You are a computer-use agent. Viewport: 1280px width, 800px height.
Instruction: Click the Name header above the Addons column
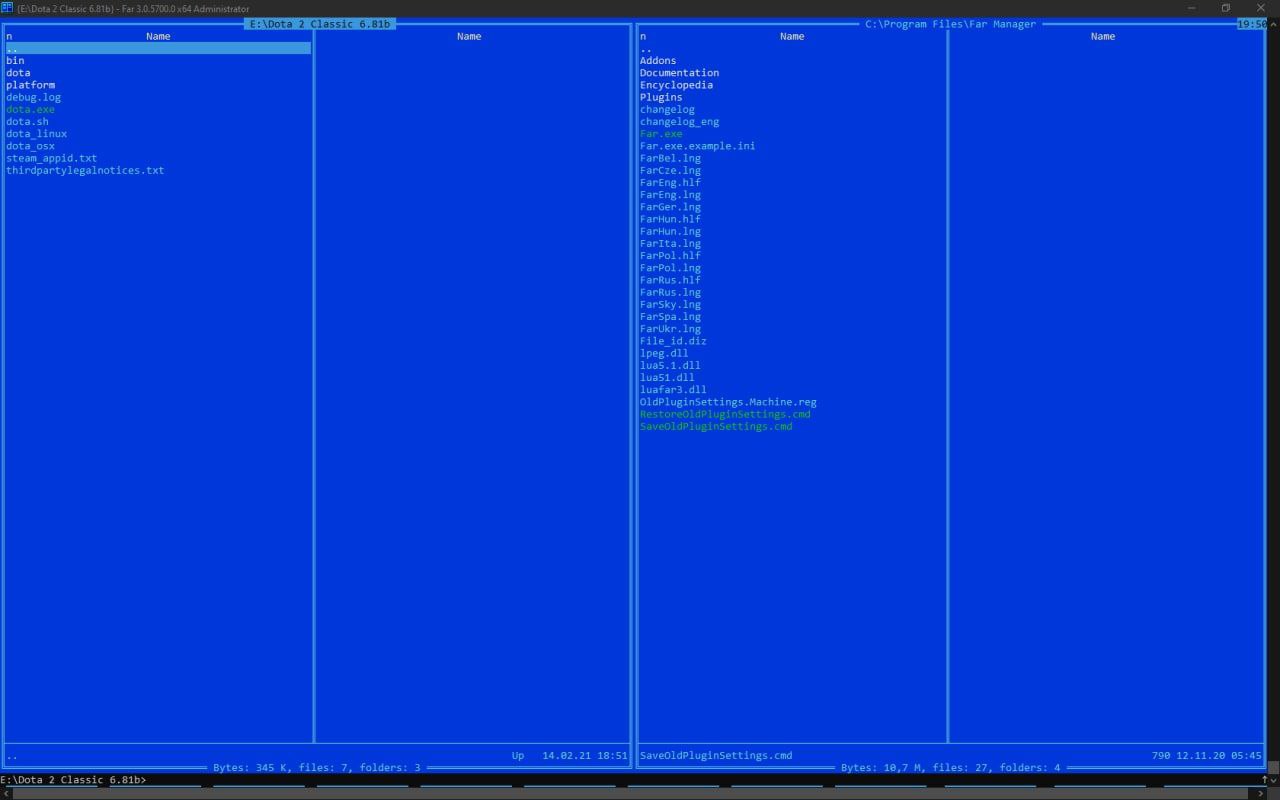(x=792, y=36)
